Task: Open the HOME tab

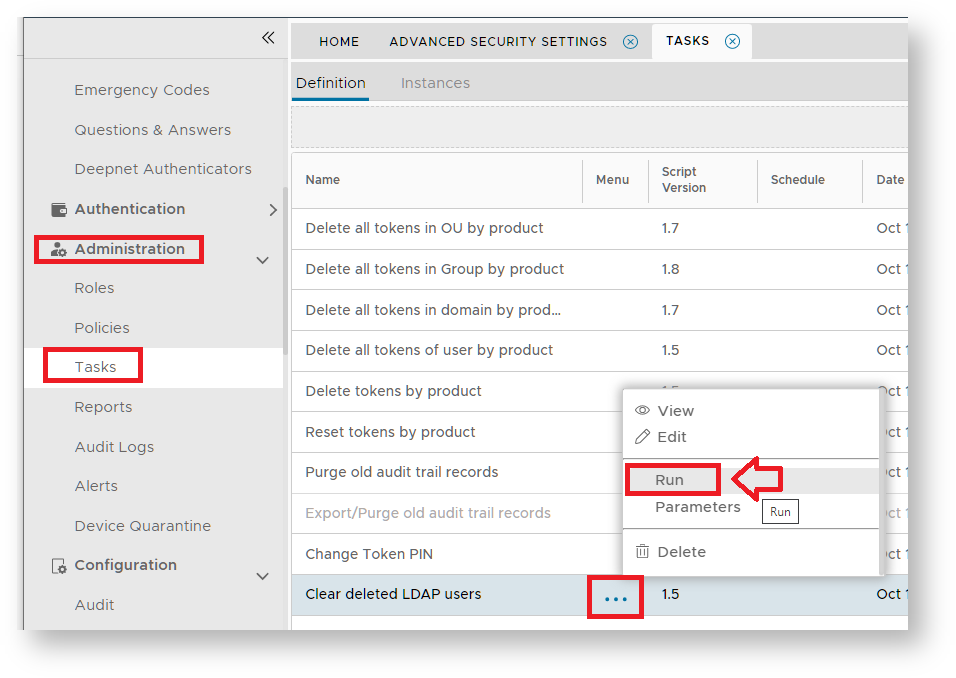Action: point(339,42)
